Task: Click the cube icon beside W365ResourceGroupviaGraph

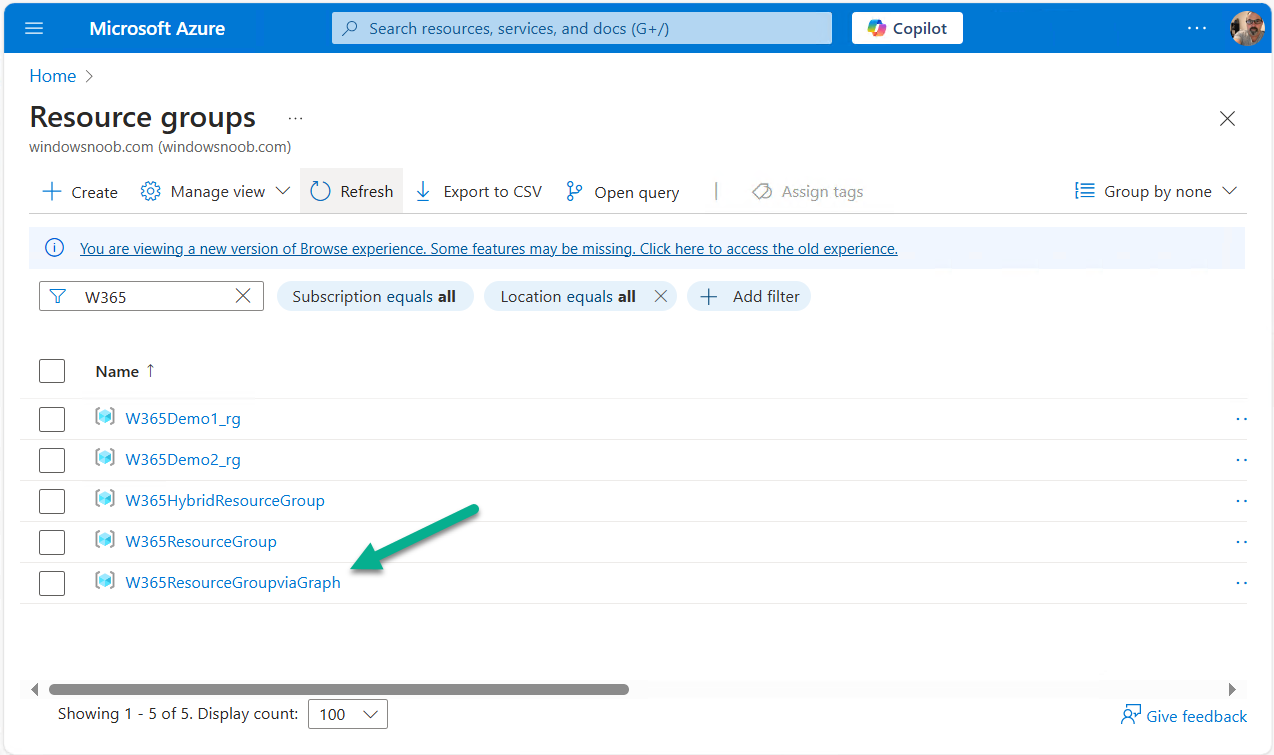Action: (x=105, y=581)
